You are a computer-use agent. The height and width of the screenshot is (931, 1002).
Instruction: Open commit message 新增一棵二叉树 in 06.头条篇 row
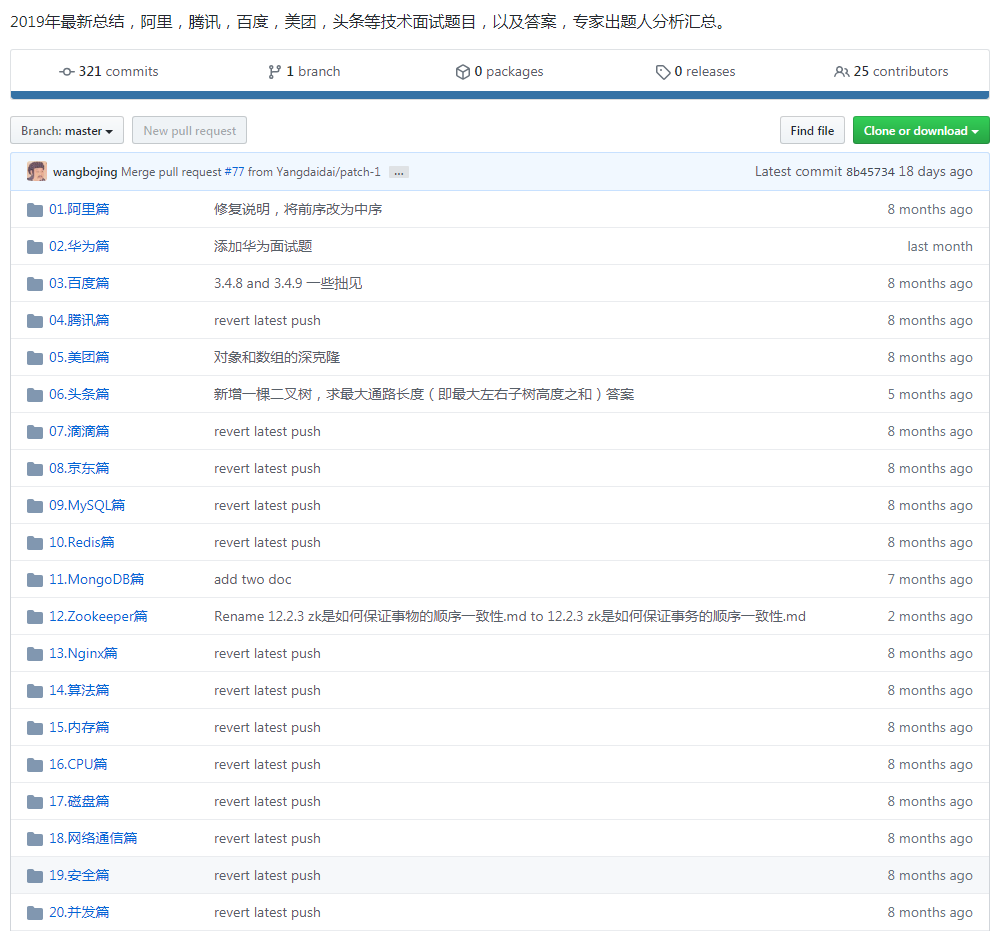point(424,395)
